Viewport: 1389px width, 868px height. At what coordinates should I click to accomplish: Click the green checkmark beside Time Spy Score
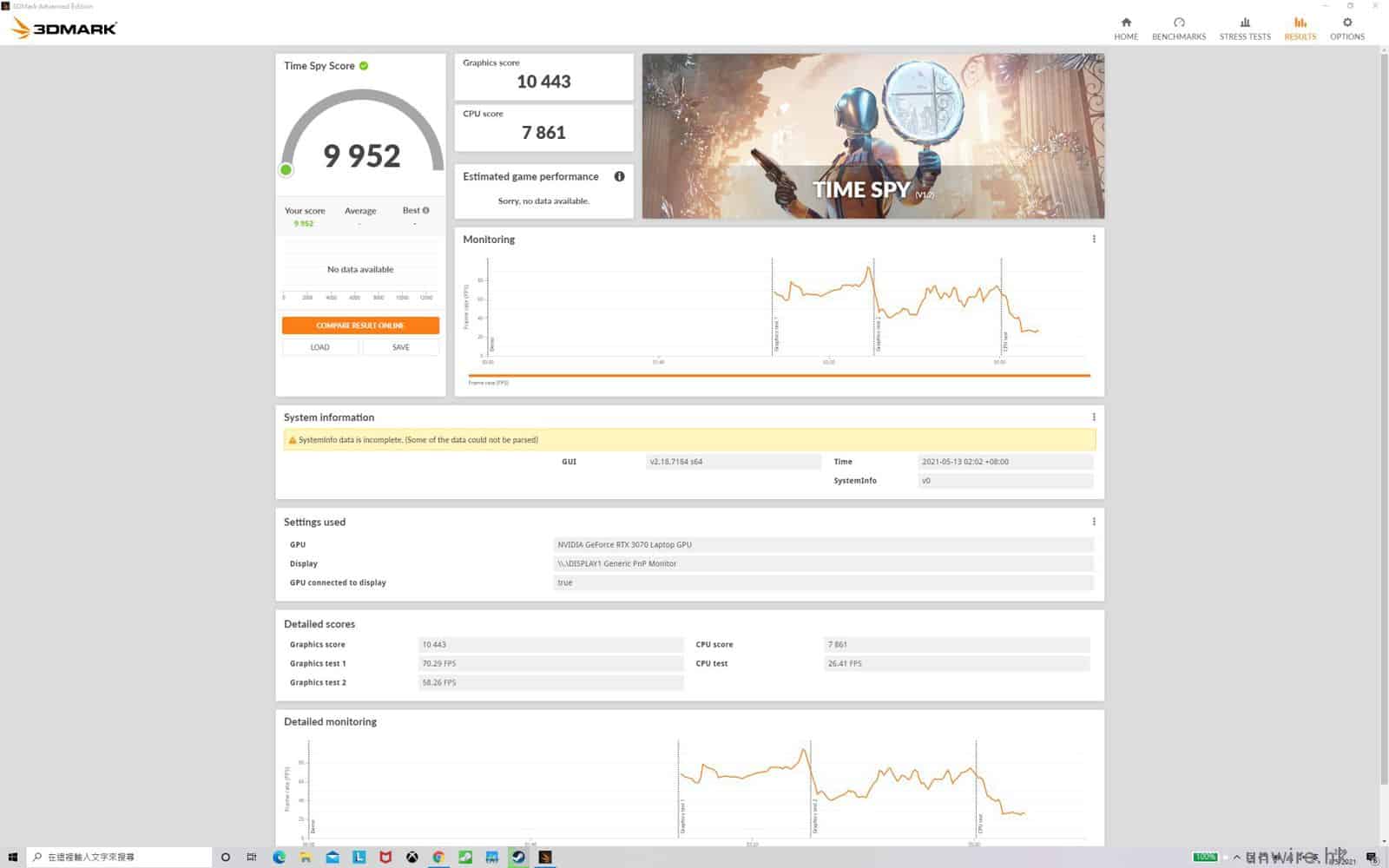364,66
